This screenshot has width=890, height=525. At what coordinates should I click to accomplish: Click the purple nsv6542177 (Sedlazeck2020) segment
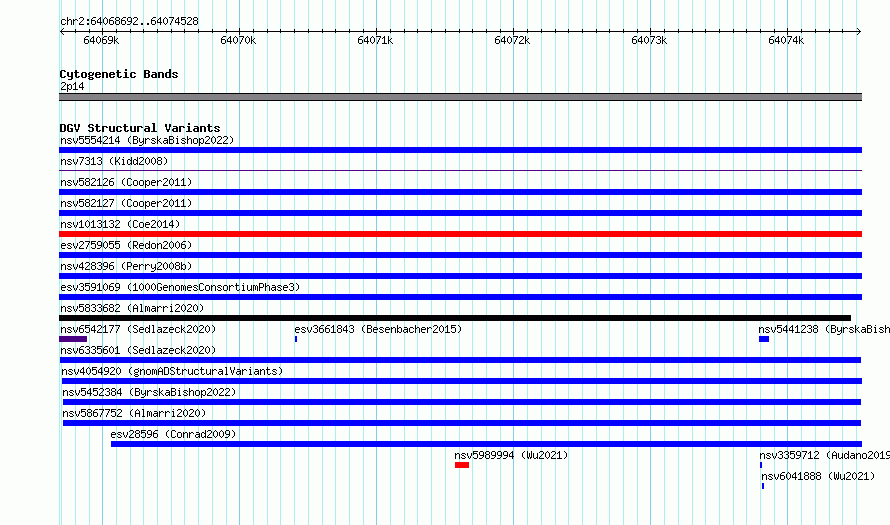(73, 339)
